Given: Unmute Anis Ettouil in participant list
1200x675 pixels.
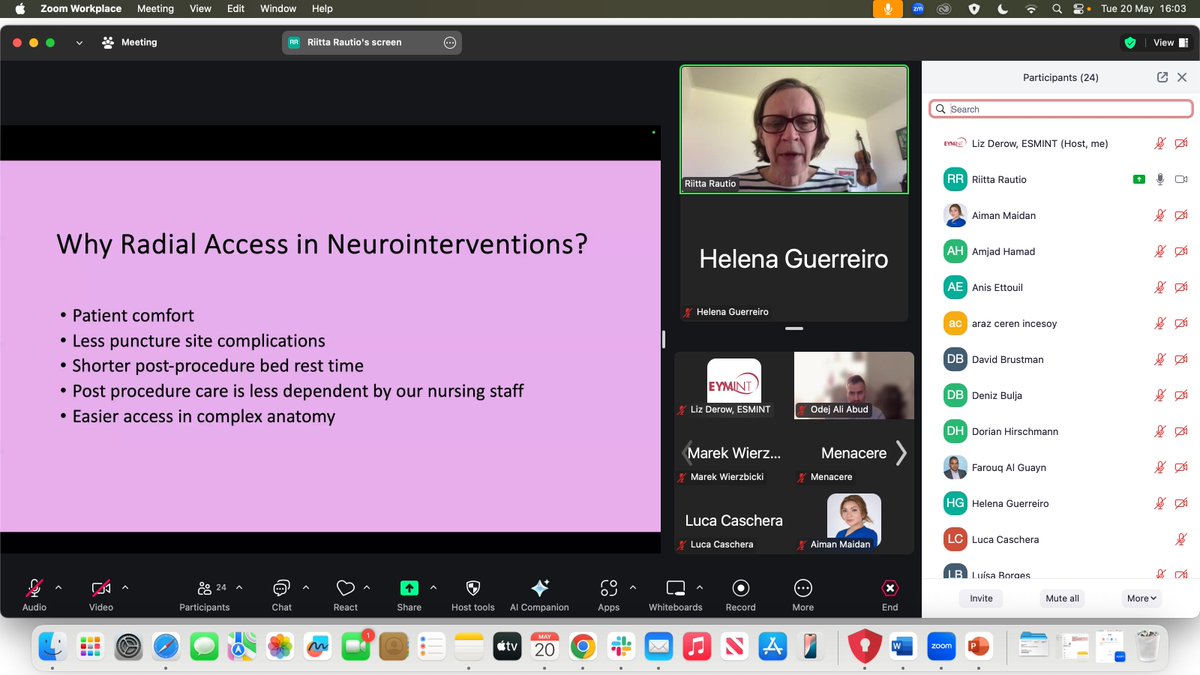Looking at the screenshot, I should [1160, 287].
